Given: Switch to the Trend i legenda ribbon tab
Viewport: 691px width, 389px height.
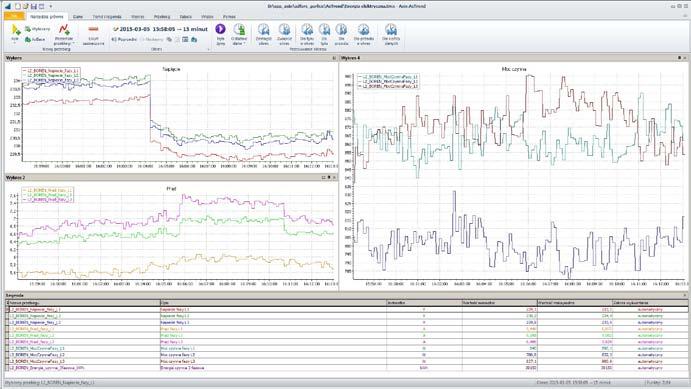Looking at the screenshot, I should coord(107,17).
